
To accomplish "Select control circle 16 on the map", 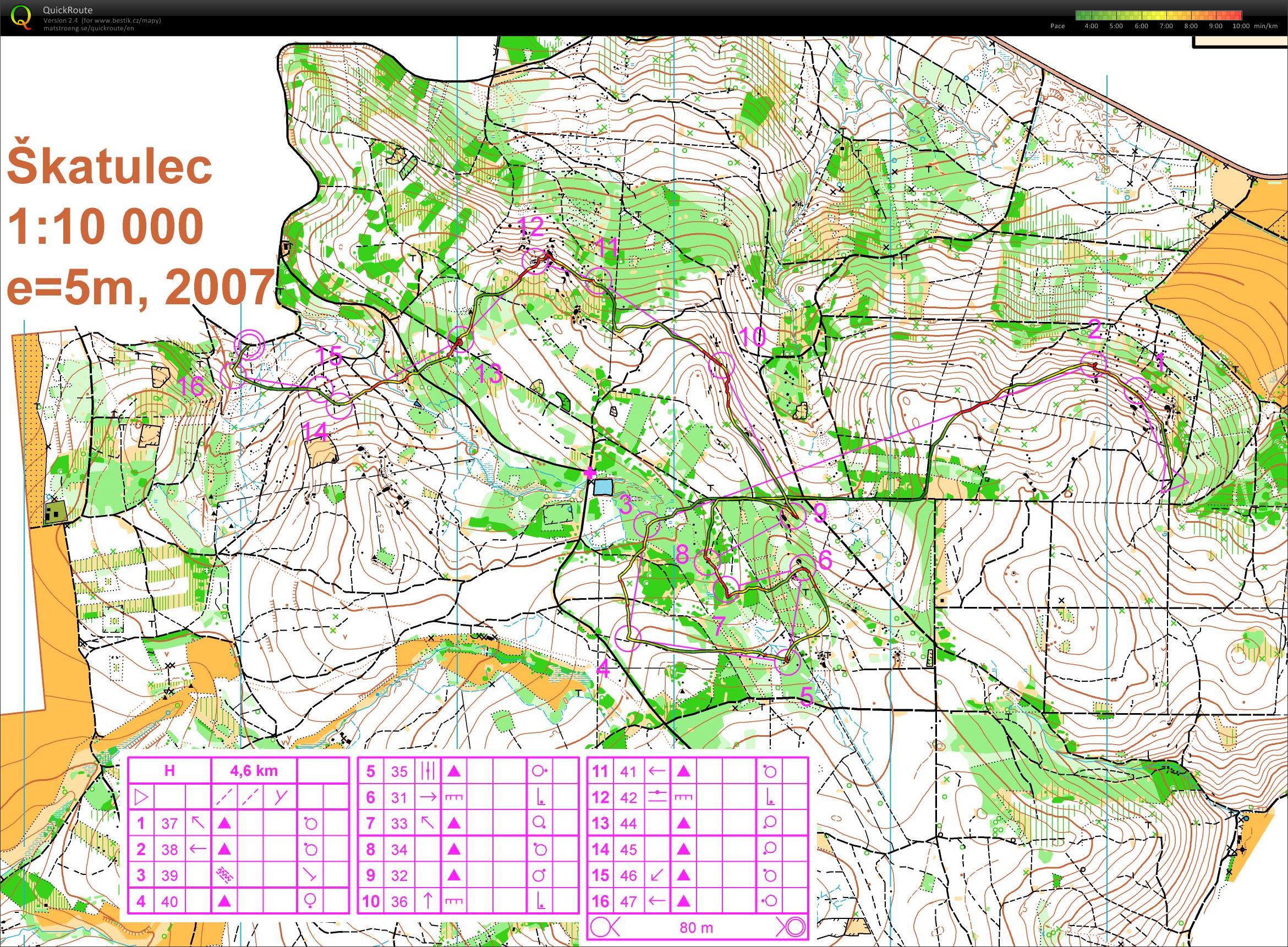I will [x=233, y=375].
